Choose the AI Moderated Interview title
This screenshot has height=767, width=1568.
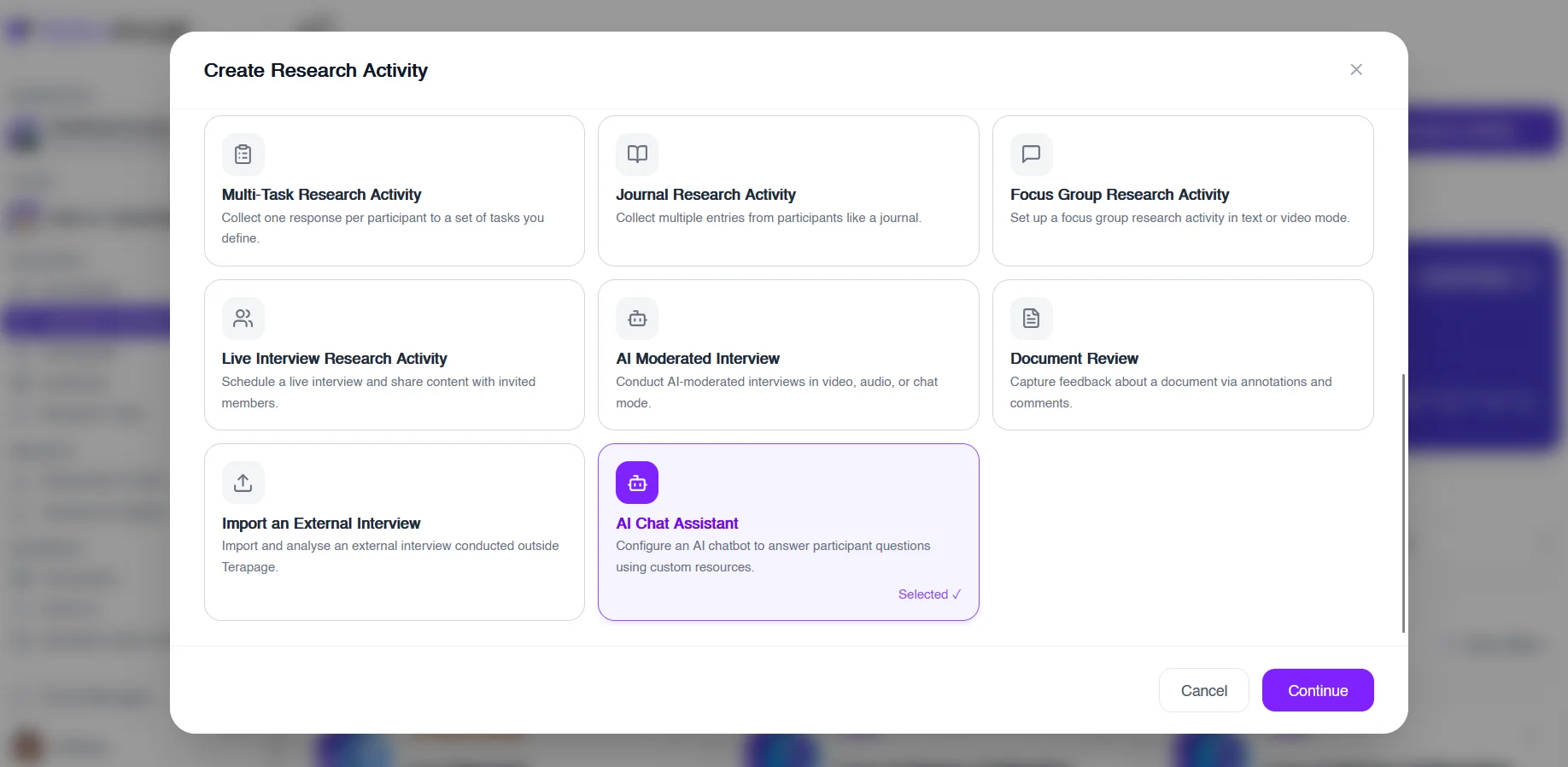(698, 359)
